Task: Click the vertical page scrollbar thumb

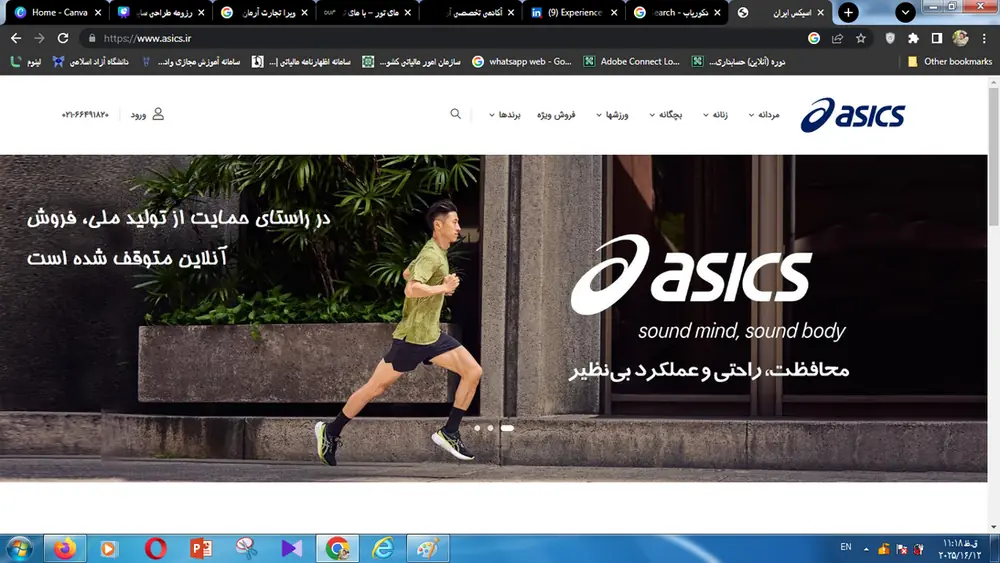Action: (994, 156)
